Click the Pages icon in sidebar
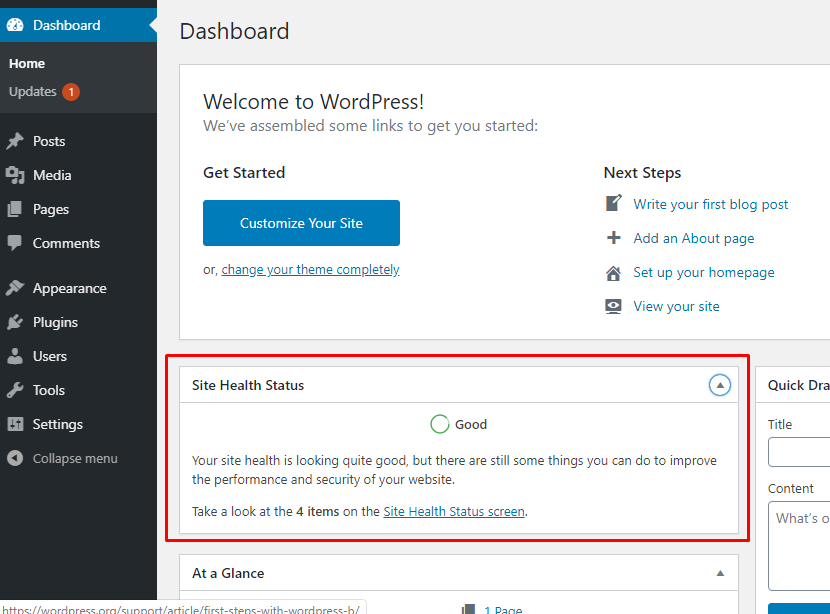 click(x=15, y=209)
